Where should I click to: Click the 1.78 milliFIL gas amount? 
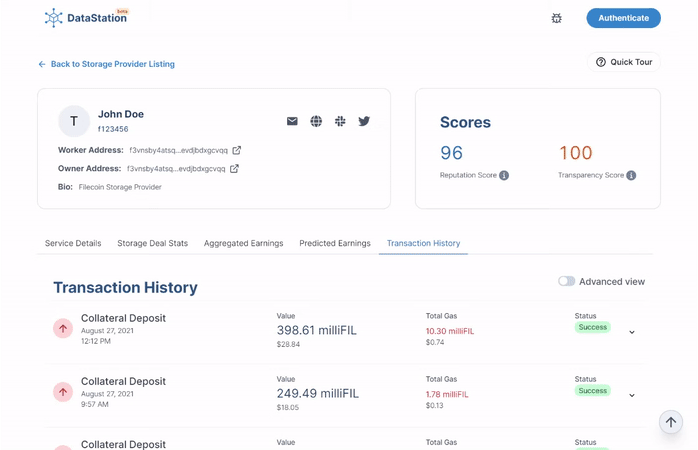click(x=447, y=394)
